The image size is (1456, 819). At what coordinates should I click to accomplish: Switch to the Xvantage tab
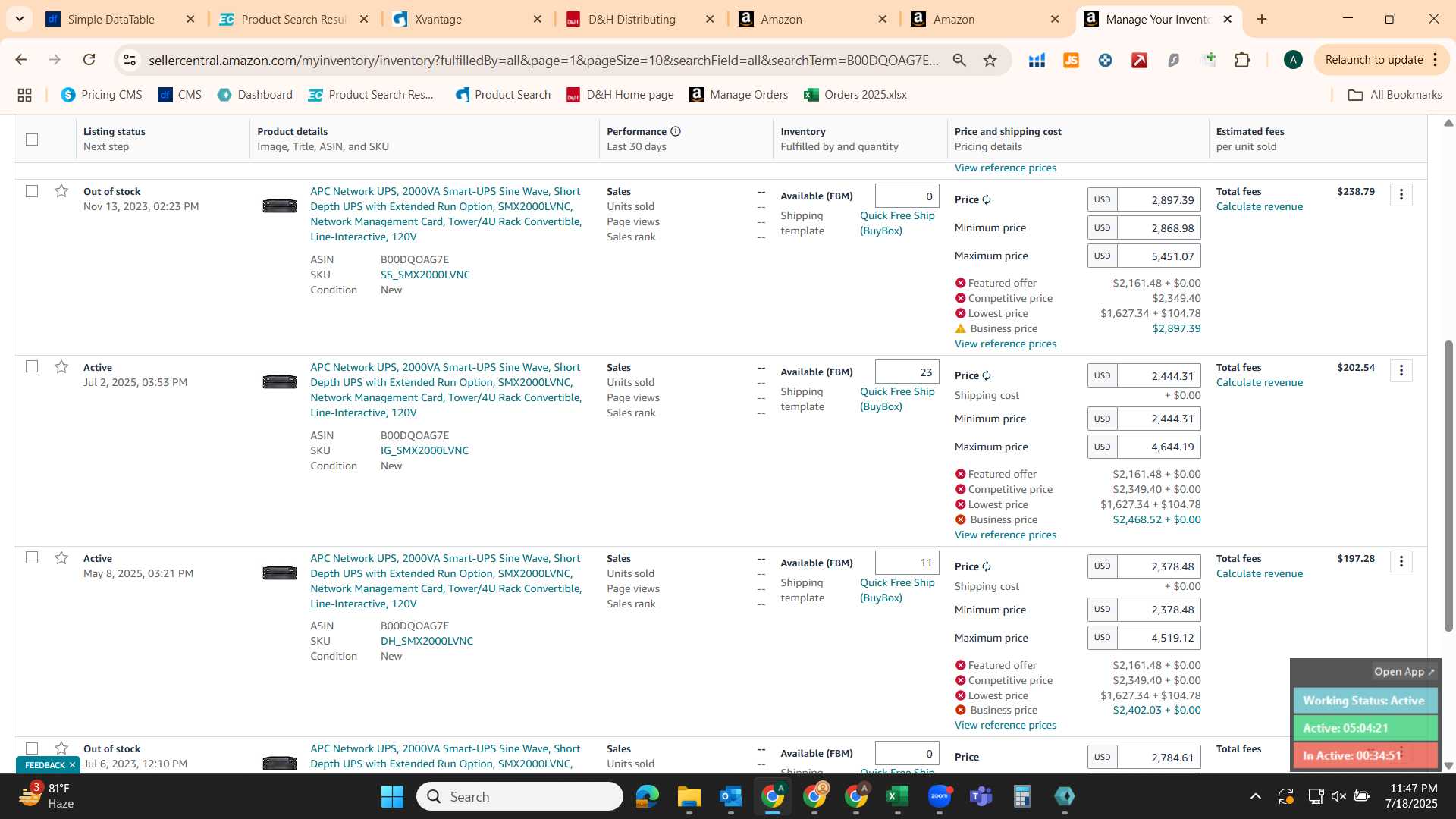(x=467, y=19)
